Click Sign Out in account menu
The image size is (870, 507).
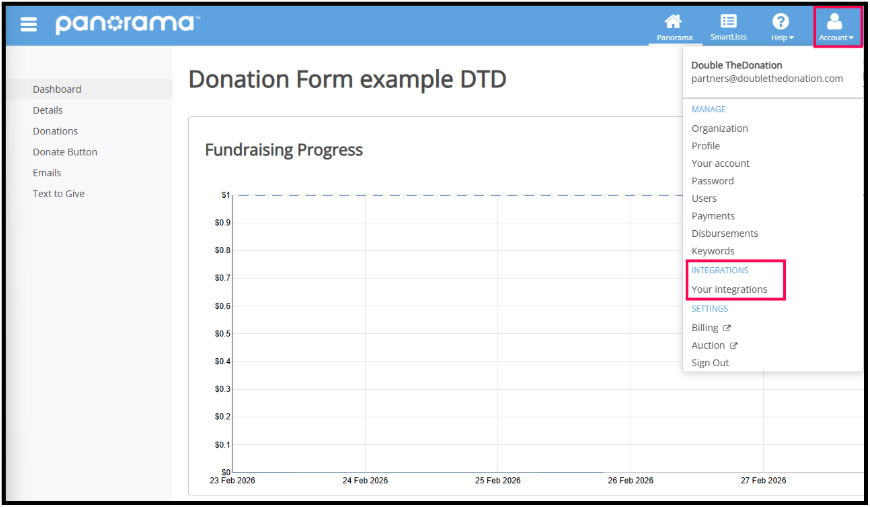tap(710, 363)
